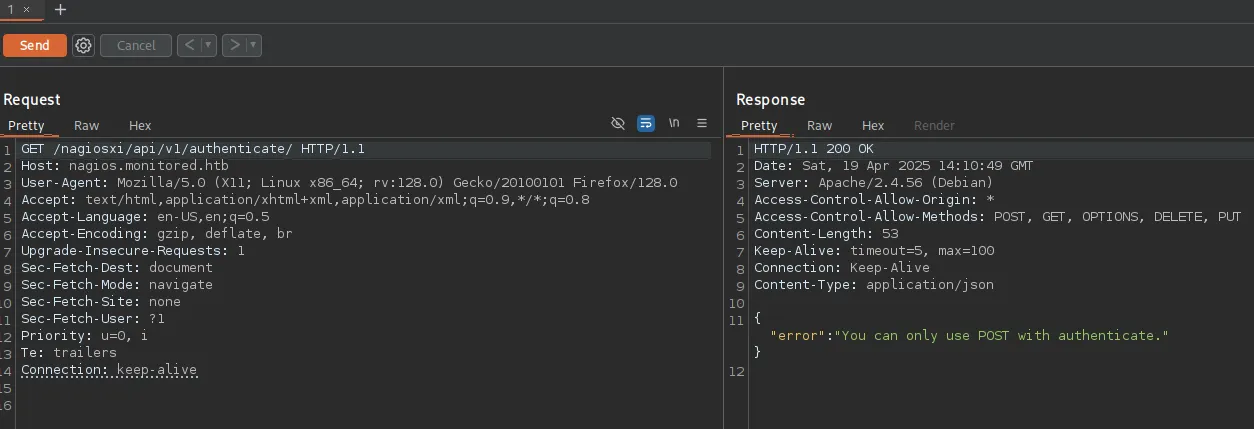Switch request view to Hex tab
Screen dimensions: 1254x429
tap(140, 125)
